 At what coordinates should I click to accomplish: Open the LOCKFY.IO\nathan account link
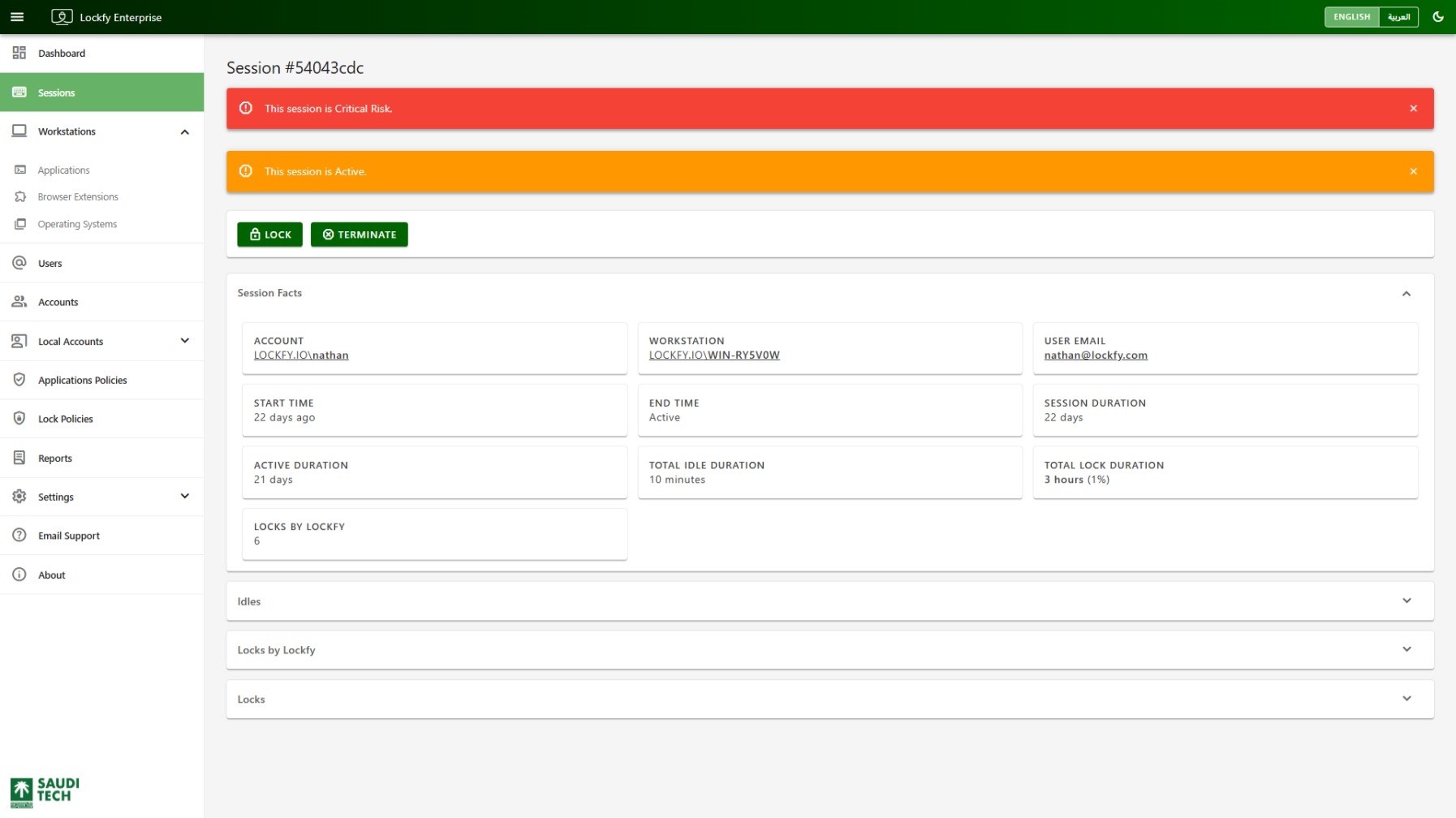click(301, 355)
